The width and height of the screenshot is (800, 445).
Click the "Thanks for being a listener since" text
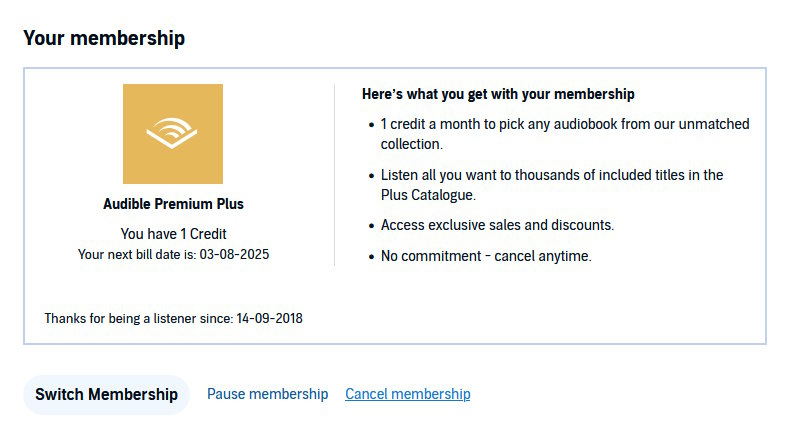138,319
